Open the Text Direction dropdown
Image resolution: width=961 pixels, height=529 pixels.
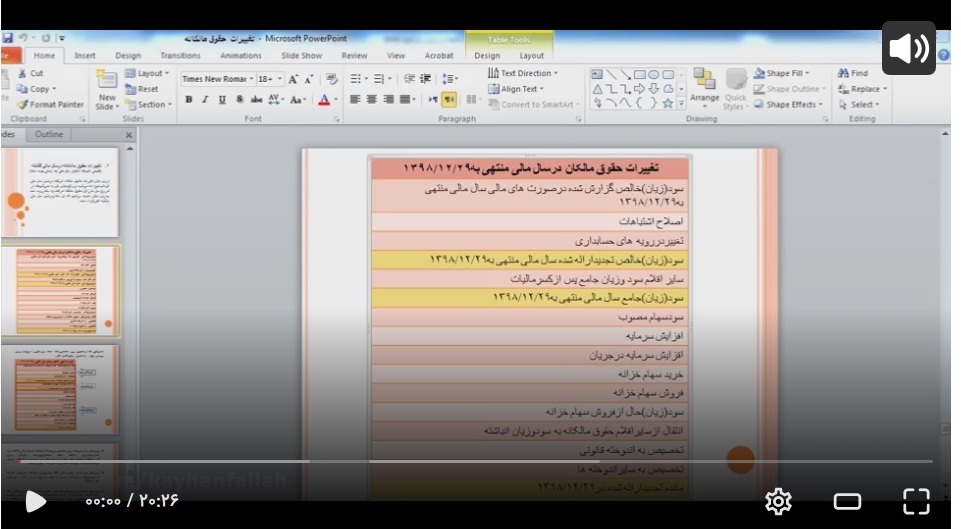(x=523, y=73)
